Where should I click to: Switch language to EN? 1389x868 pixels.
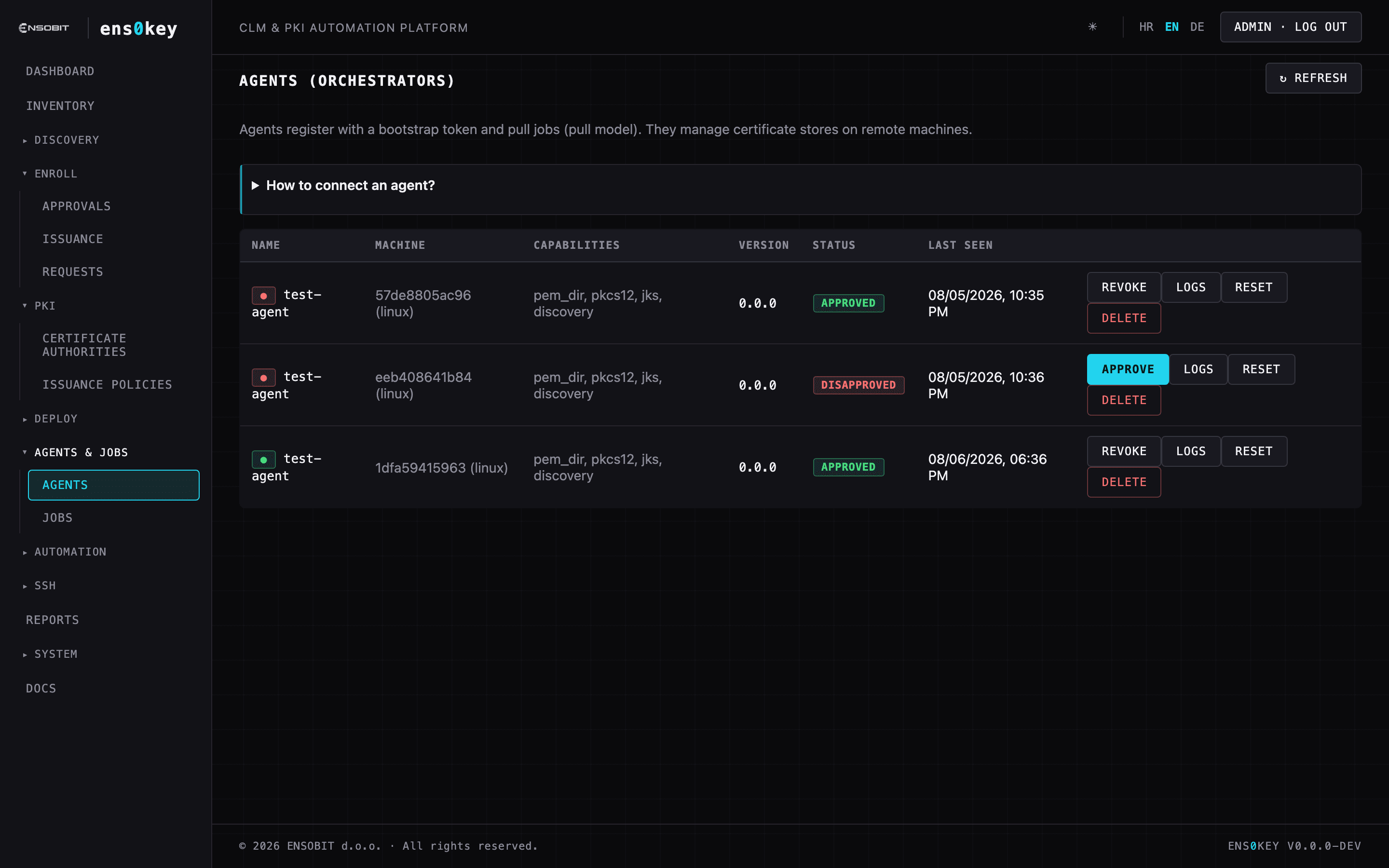point(1171,27)
